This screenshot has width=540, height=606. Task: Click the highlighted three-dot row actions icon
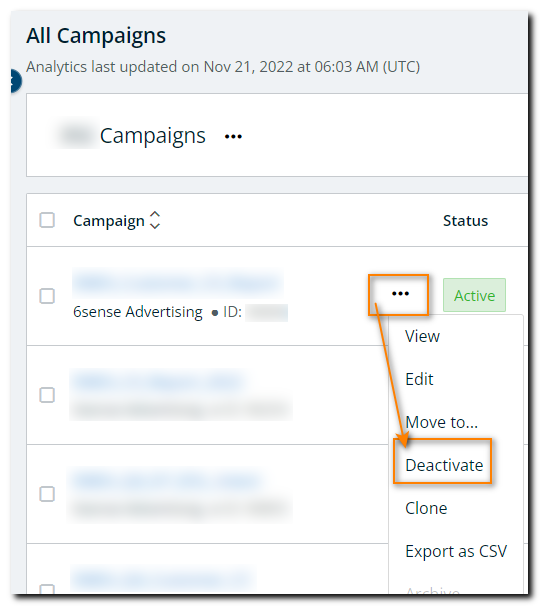pos(400,294)
